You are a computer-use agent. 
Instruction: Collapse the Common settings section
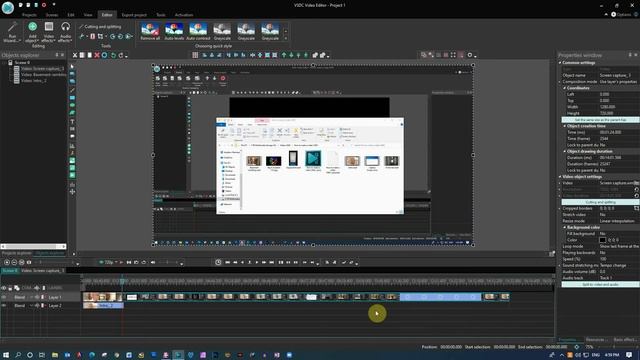560,63
